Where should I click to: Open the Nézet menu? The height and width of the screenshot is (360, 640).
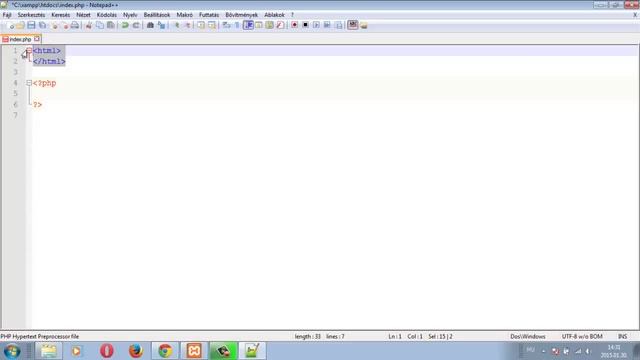coord(83,15)
